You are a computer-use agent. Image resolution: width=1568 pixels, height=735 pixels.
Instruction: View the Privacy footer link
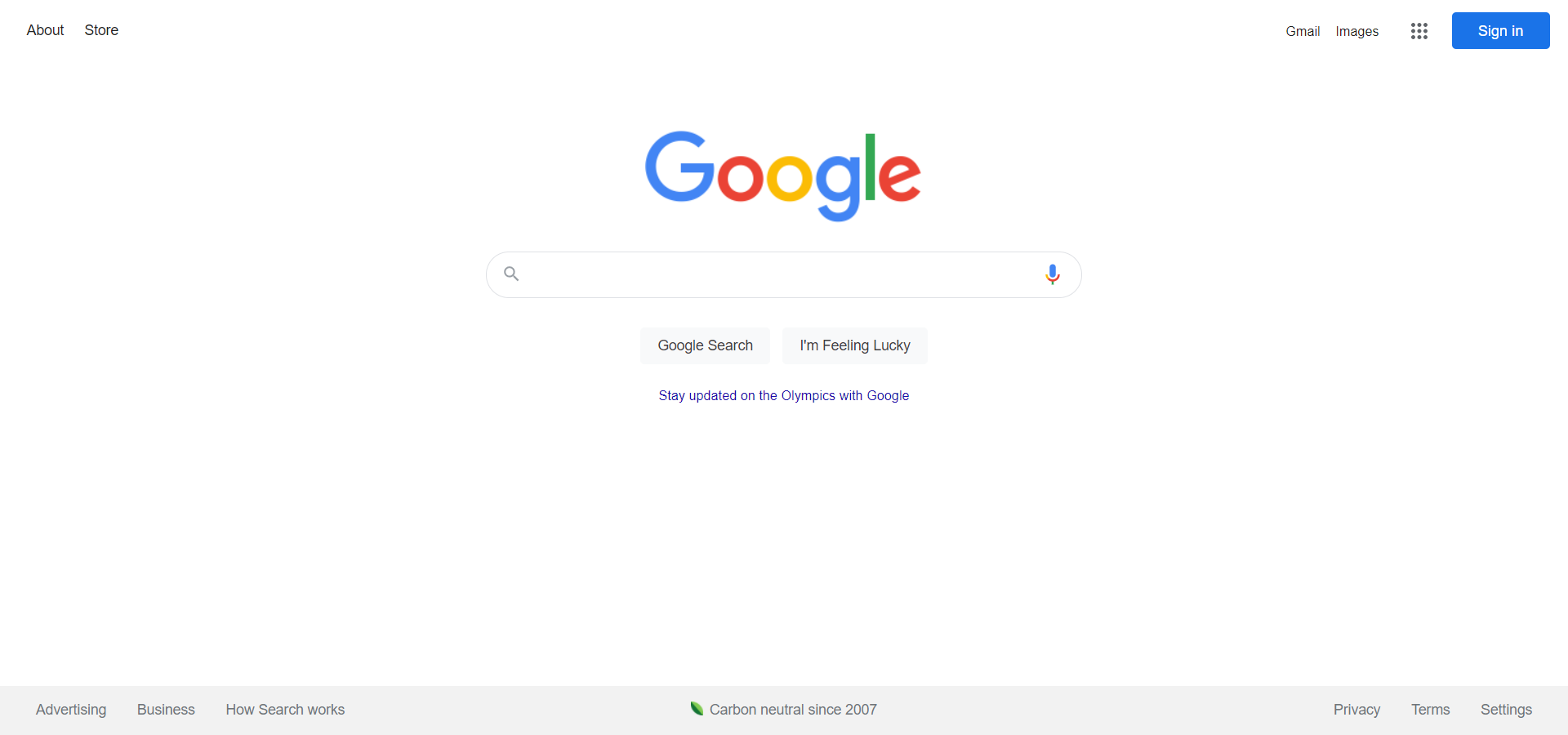1356,710
